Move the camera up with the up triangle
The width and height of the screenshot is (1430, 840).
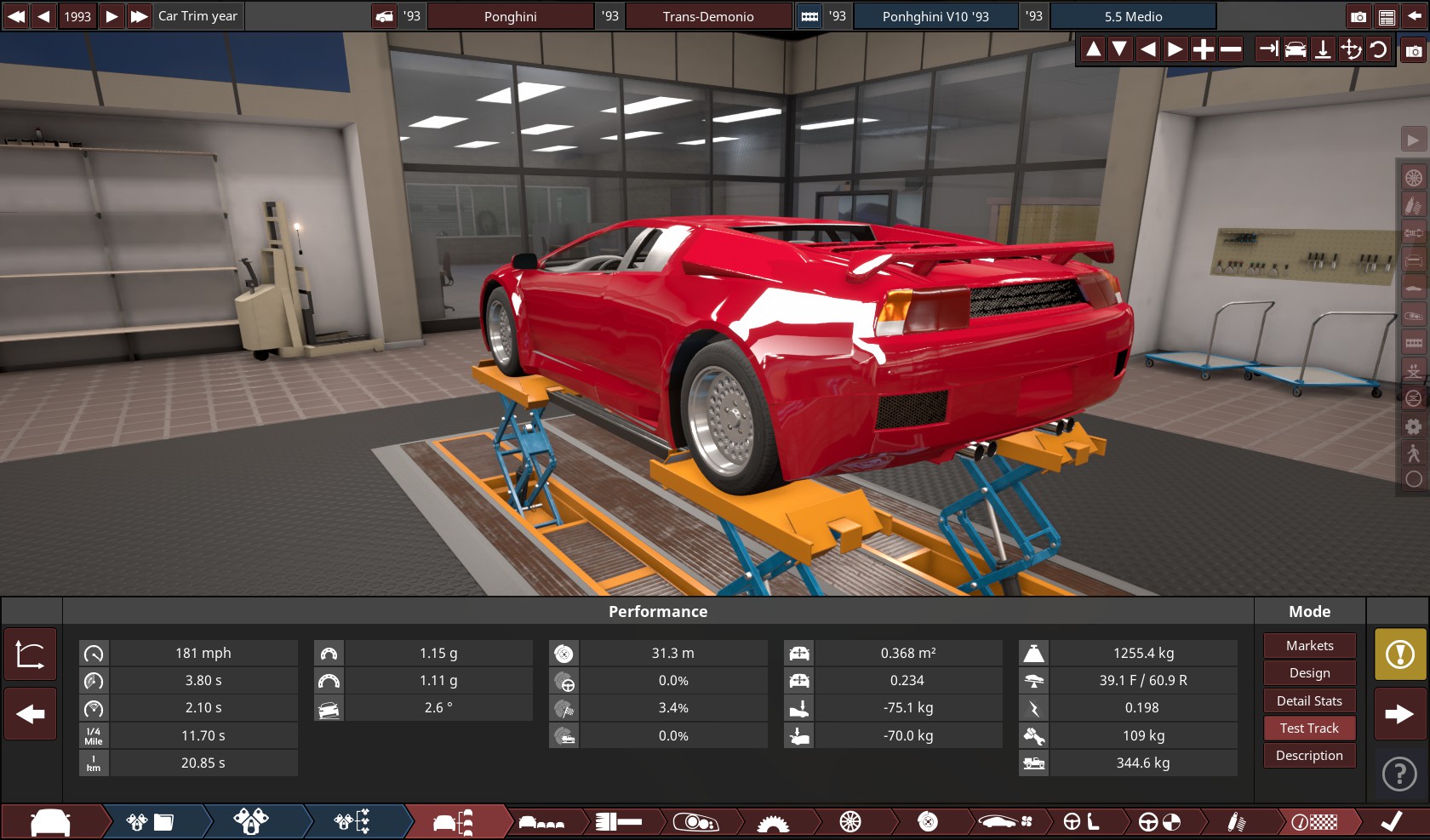1094,50
